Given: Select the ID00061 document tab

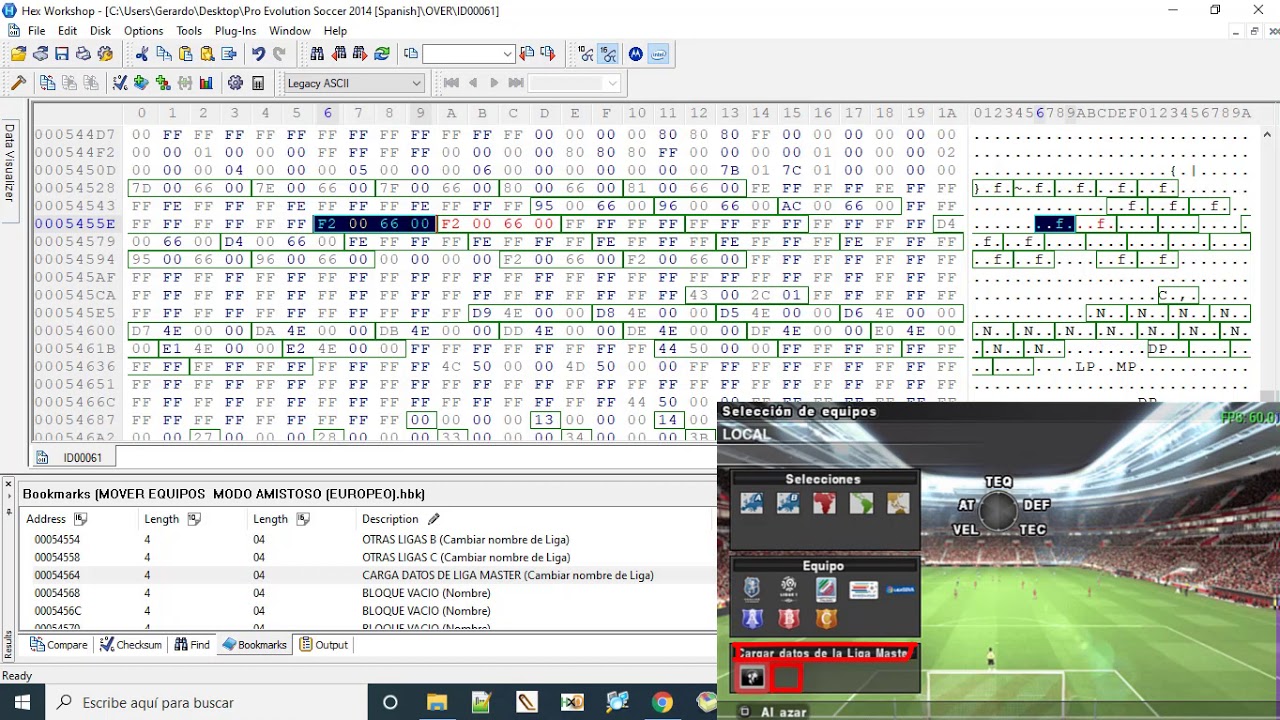Looking at the screenshot, I should [x=74, y=458].
